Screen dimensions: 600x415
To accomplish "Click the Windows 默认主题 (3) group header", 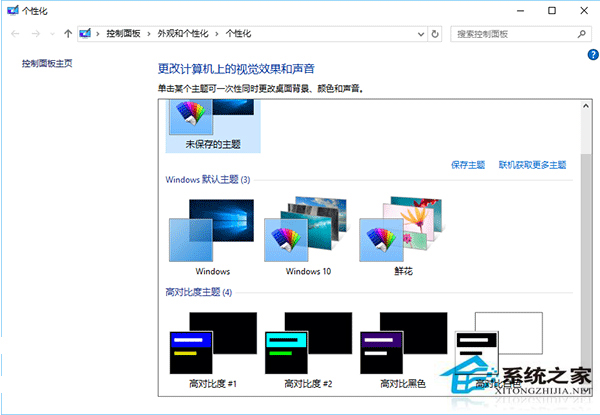I will (x=208, y=179).
